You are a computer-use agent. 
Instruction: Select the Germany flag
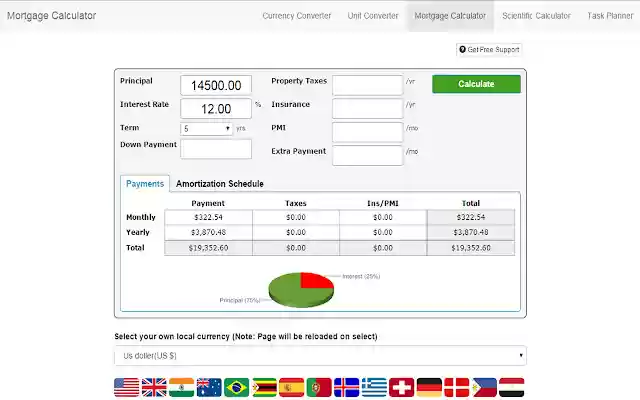(x=429, y=387)
